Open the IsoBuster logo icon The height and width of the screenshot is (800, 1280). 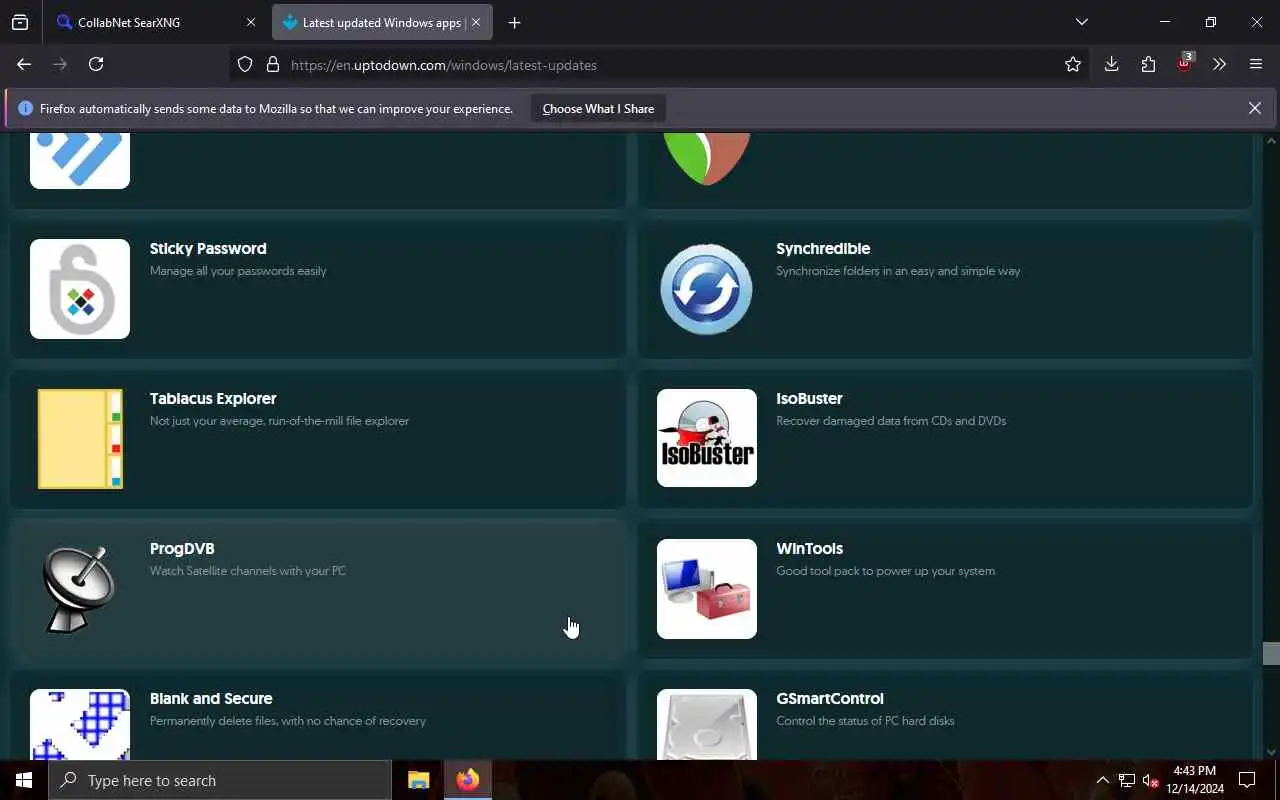click(x=707, y=438)
